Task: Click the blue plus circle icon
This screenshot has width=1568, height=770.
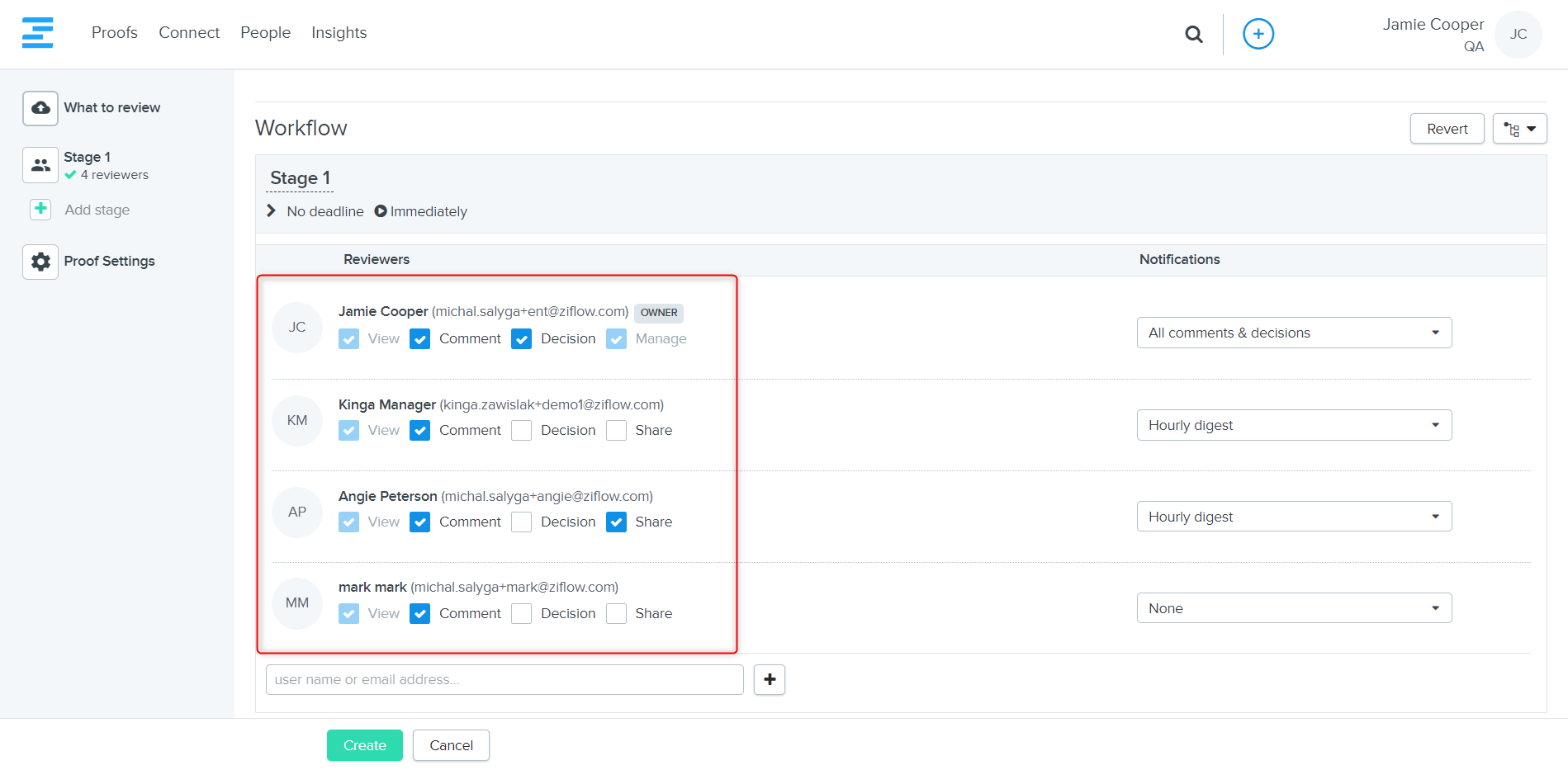Action: tap(1258, 34)
